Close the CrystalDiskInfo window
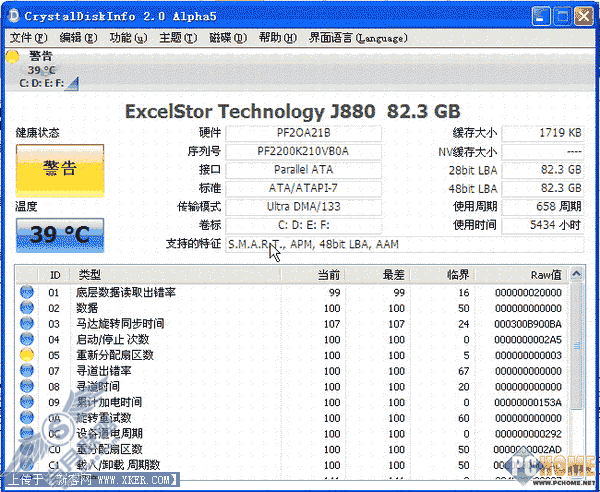This screenshot has width=600, height=492. (584, 16)
